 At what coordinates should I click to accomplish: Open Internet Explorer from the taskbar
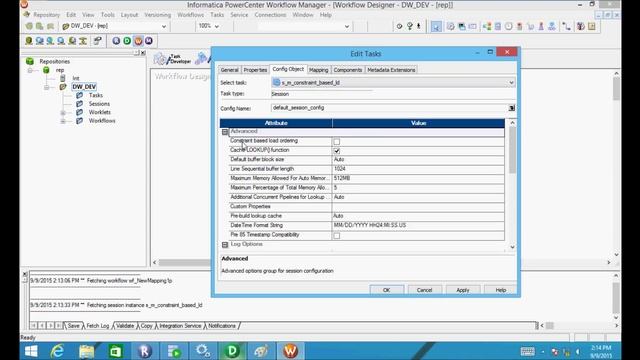(x=57, y=351)
